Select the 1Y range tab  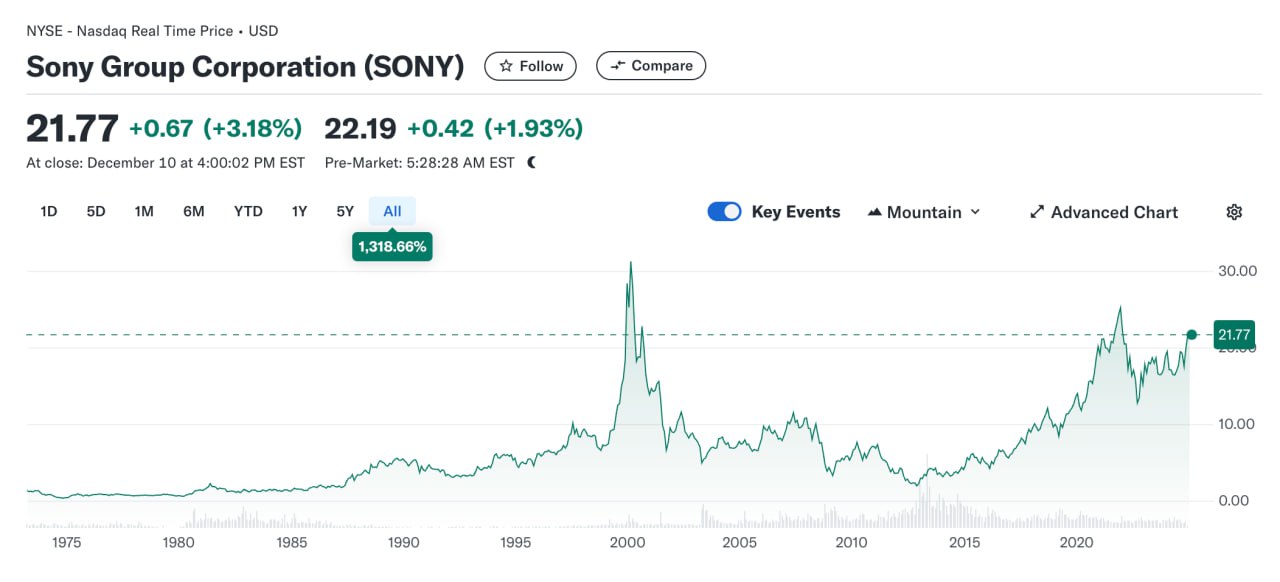pyautogui.click(x=299, y=211)
